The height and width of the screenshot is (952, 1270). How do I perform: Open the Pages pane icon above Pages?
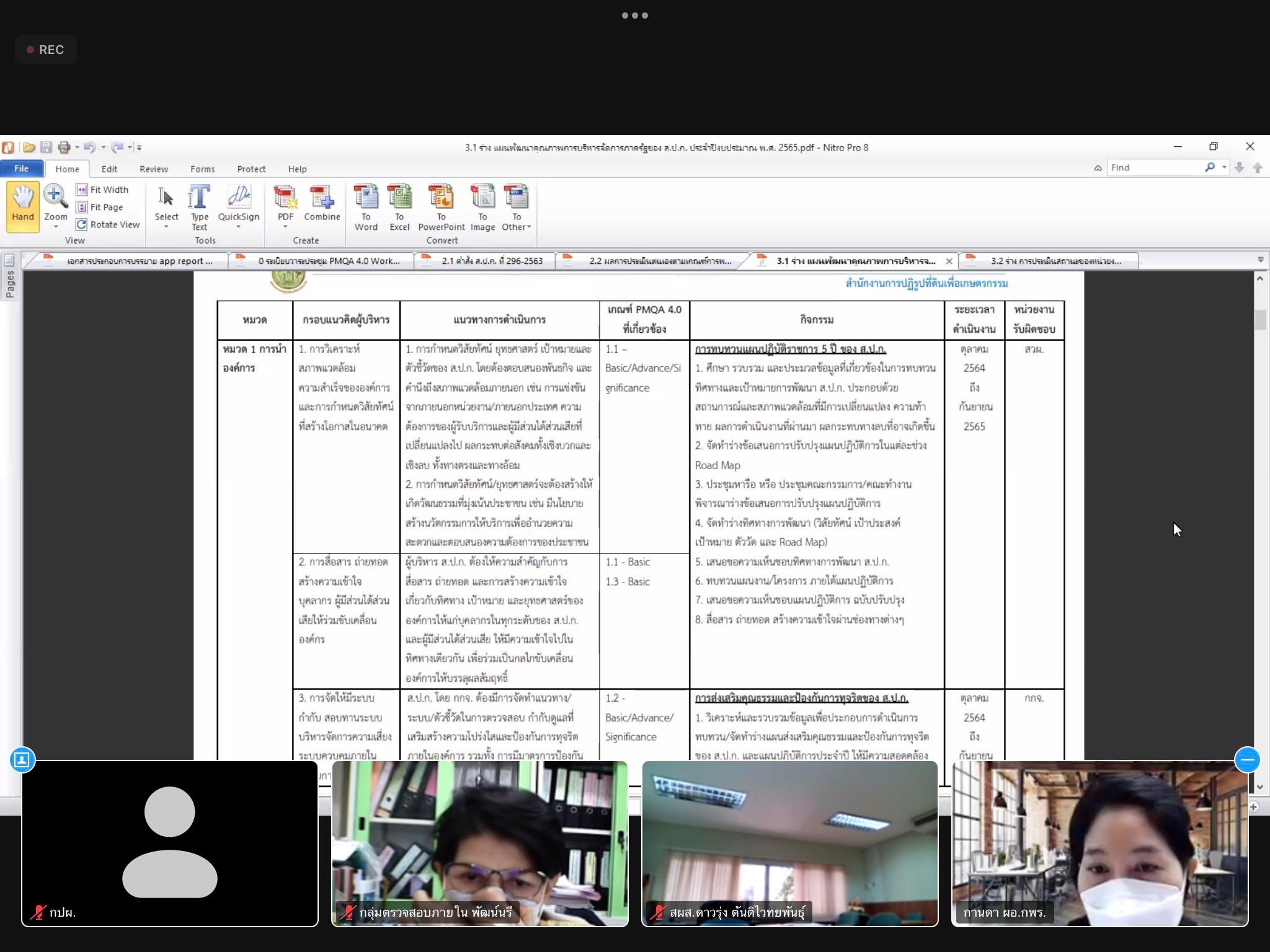click(x=9, y=259)
